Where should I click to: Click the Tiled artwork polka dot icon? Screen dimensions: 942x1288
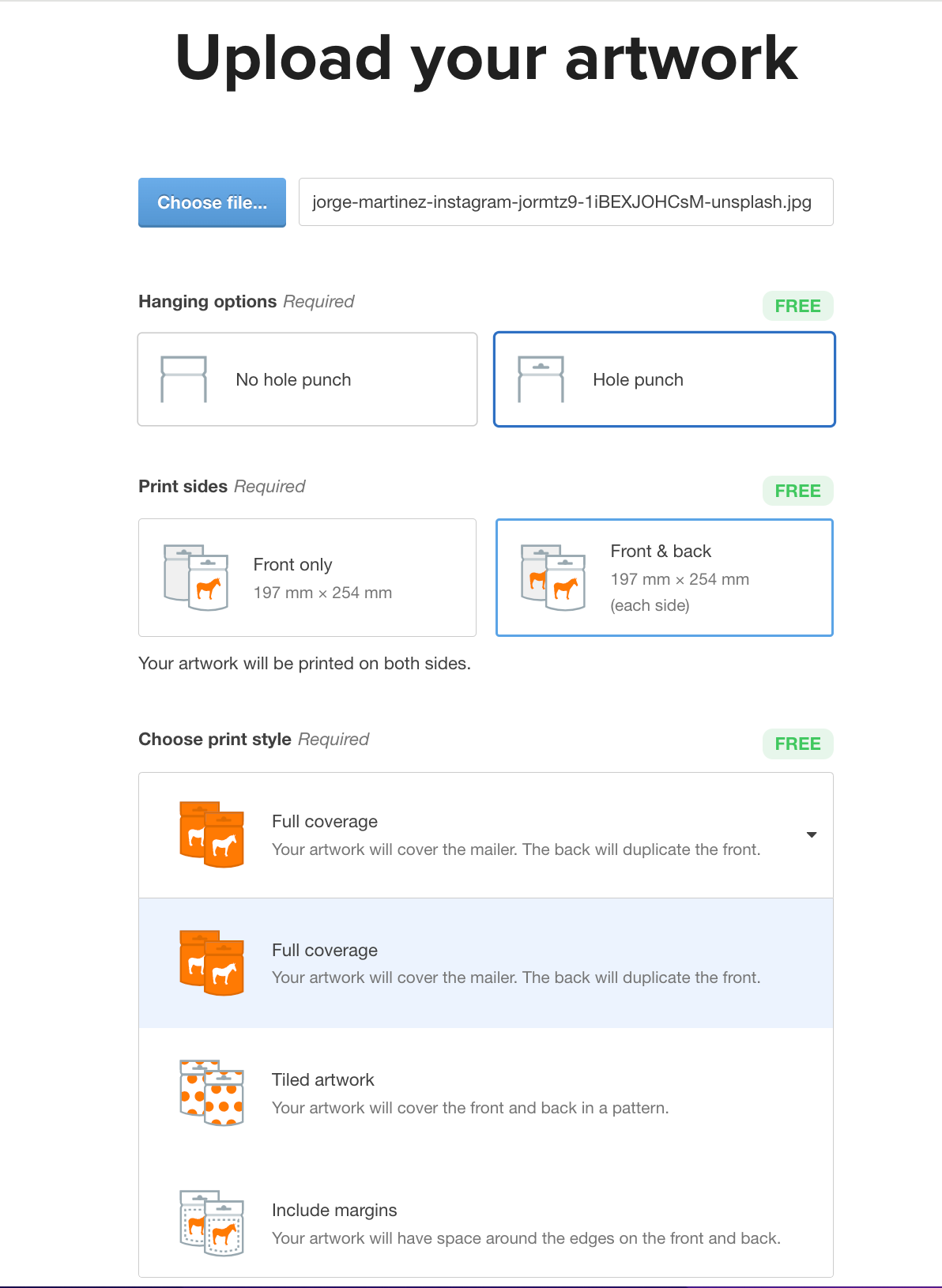point(212,1093)
